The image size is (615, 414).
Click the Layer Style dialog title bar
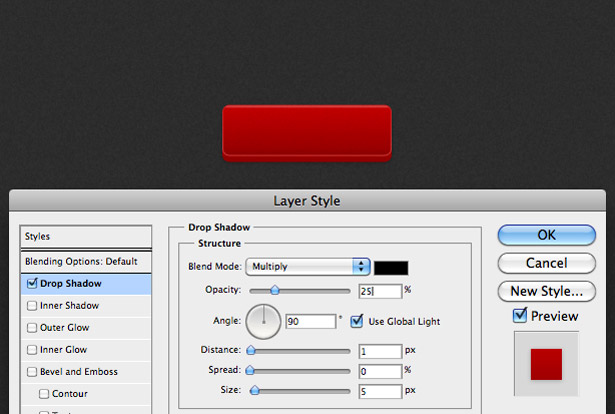pos(307,201)
